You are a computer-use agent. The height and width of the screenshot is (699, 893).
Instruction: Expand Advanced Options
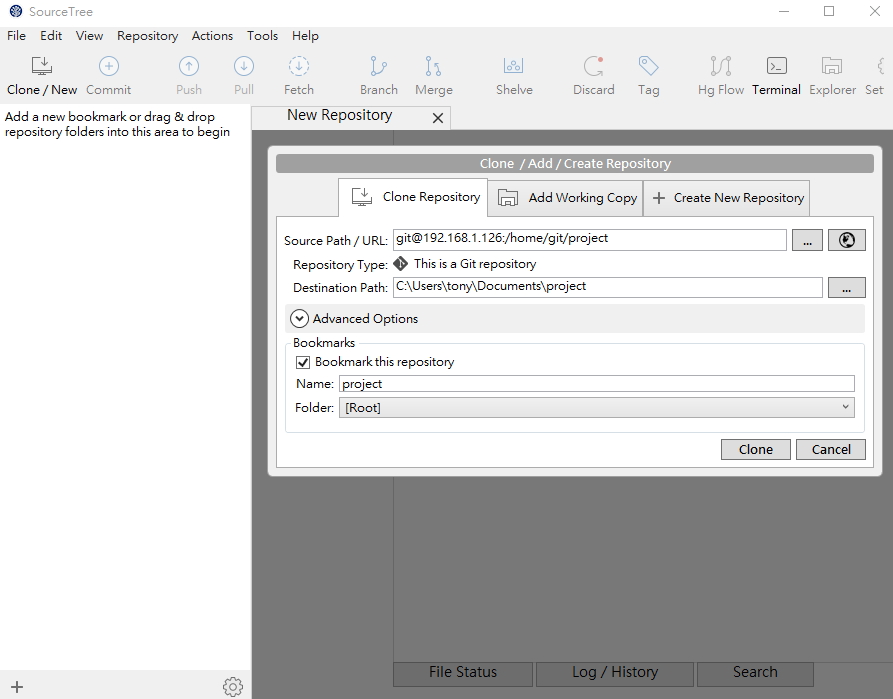click(299, 318)
